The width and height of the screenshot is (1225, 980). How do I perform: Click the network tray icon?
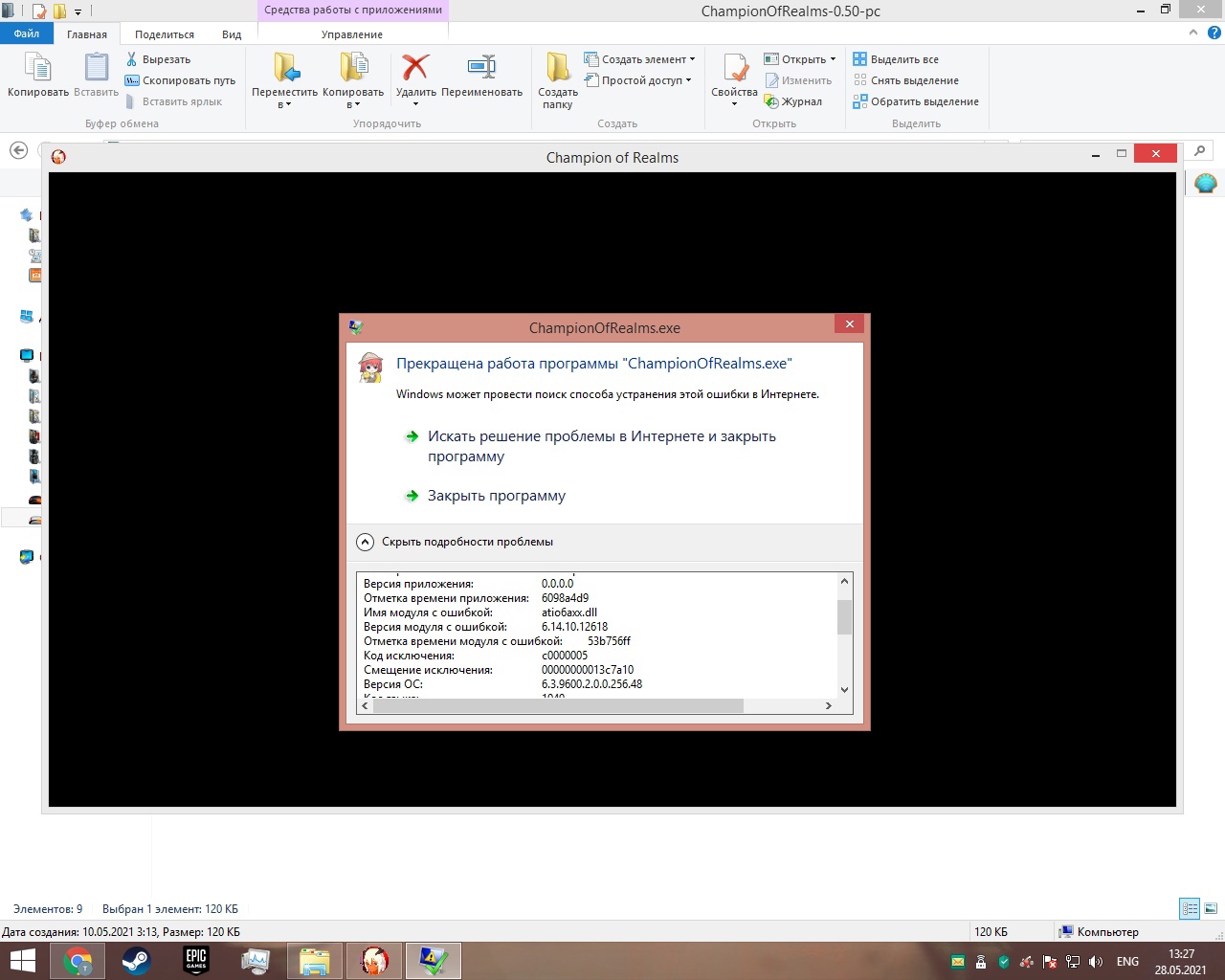(x=1073, y=962)
